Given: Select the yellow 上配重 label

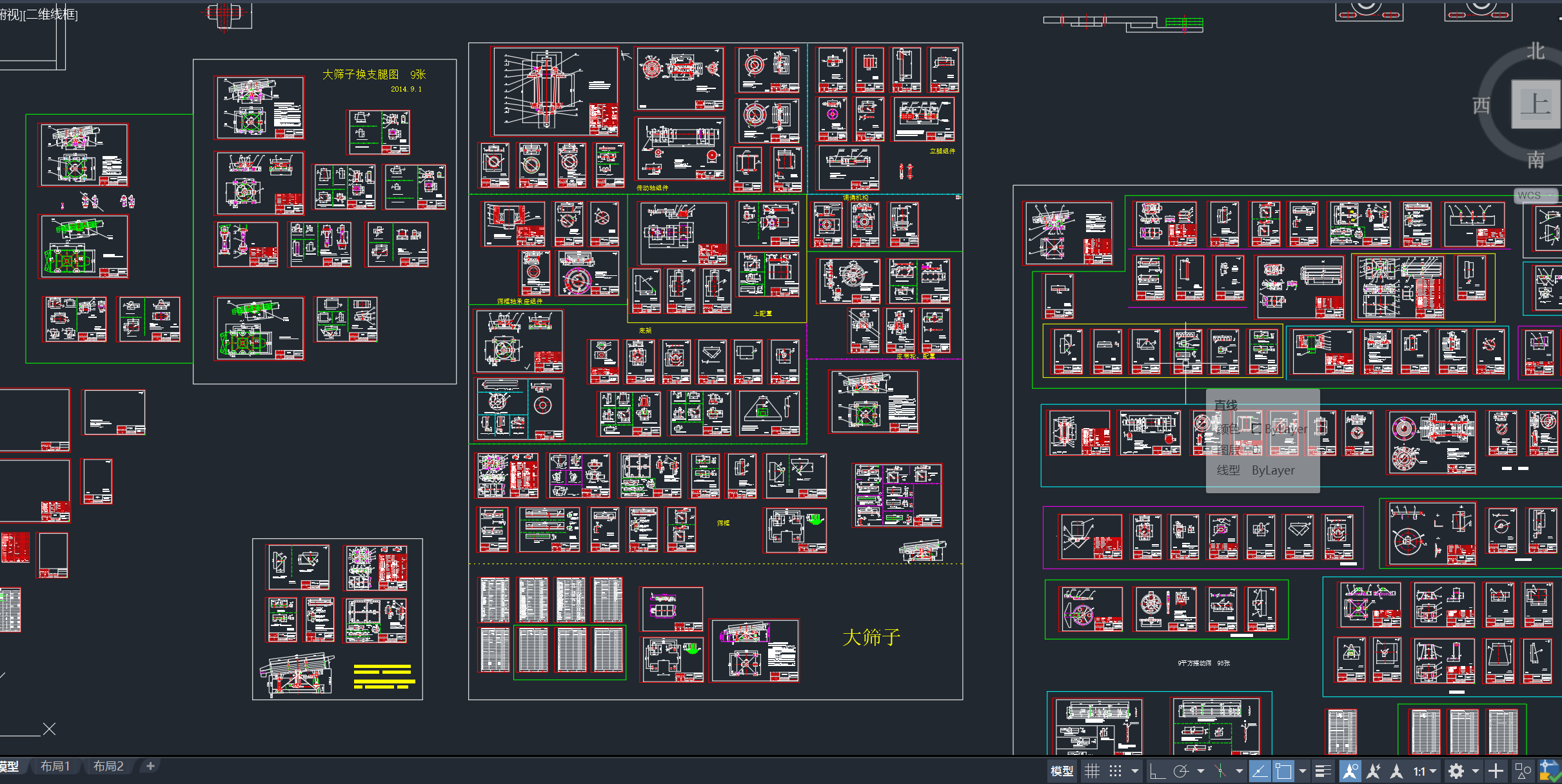Looking at the screenshot, I should tap(762, 313).
